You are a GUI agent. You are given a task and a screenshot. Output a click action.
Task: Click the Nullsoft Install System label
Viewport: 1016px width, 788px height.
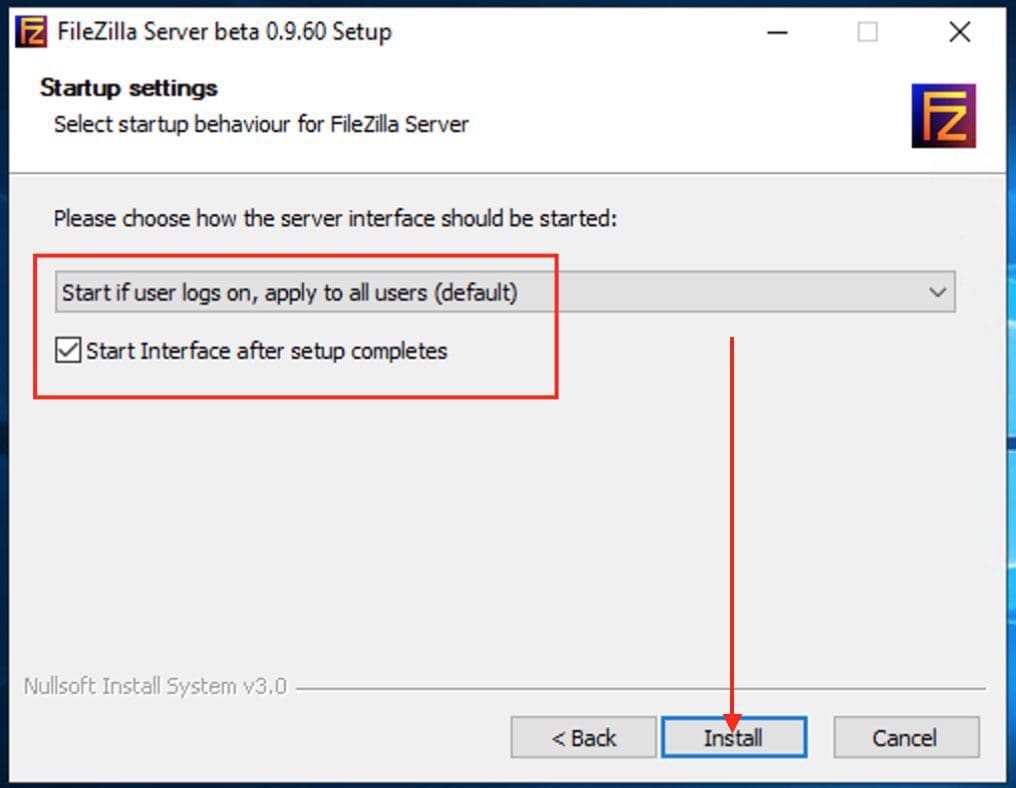click(x=153, y=686)
